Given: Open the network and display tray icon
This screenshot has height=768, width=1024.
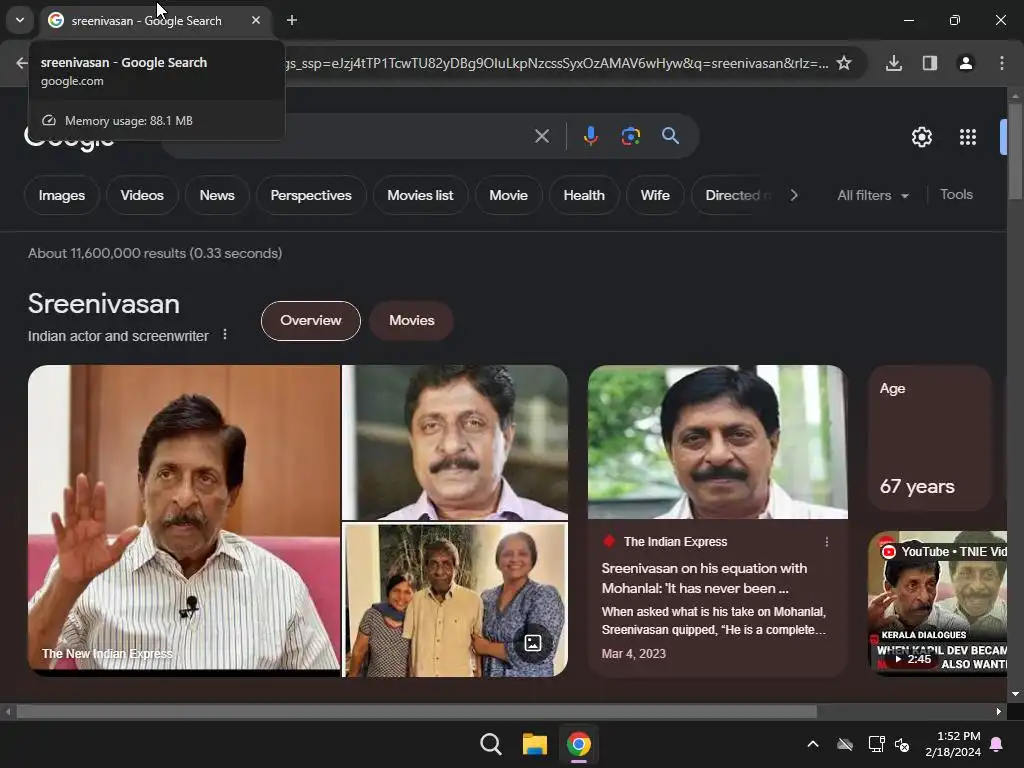Looking at the screenshot, I should (x=876, y=744).
